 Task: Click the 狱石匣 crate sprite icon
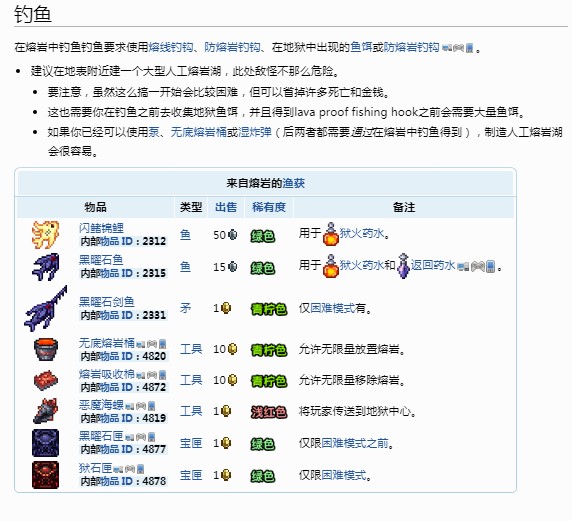coord(45,475)
